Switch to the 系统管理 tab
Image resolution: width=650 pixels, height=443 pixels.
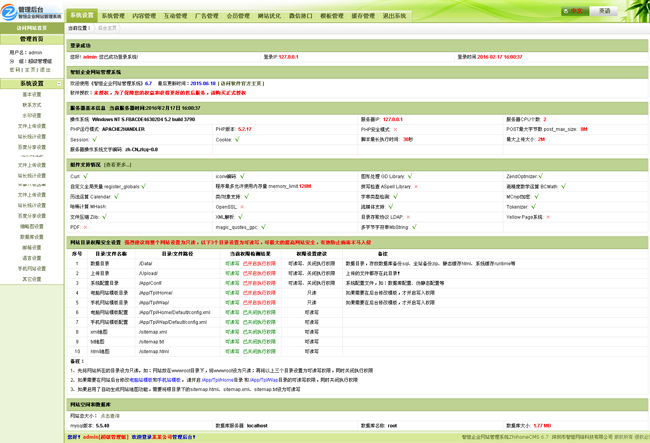(113, 16)
